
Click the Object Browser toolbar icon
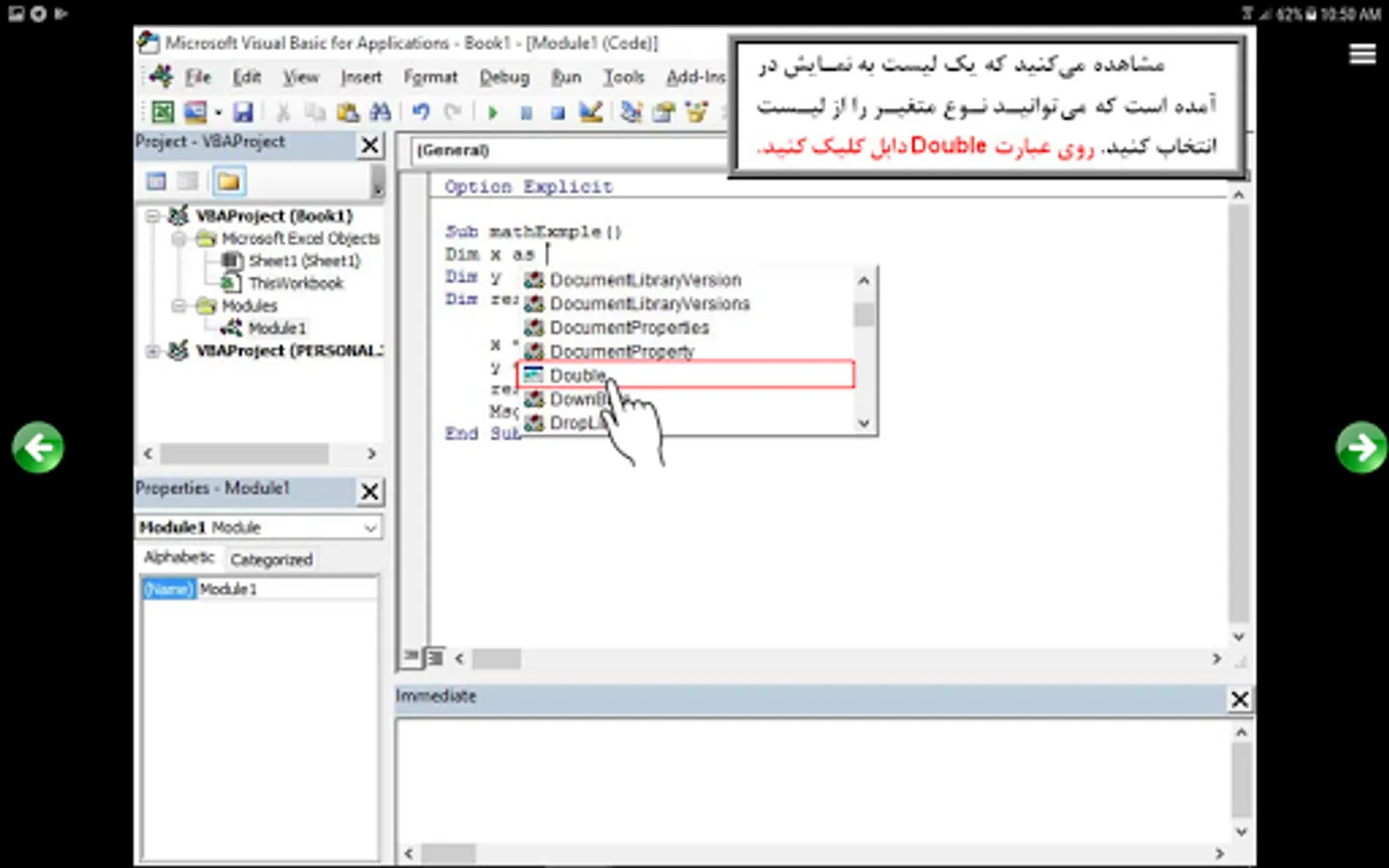pyautogui.click(x=696, y=112)
